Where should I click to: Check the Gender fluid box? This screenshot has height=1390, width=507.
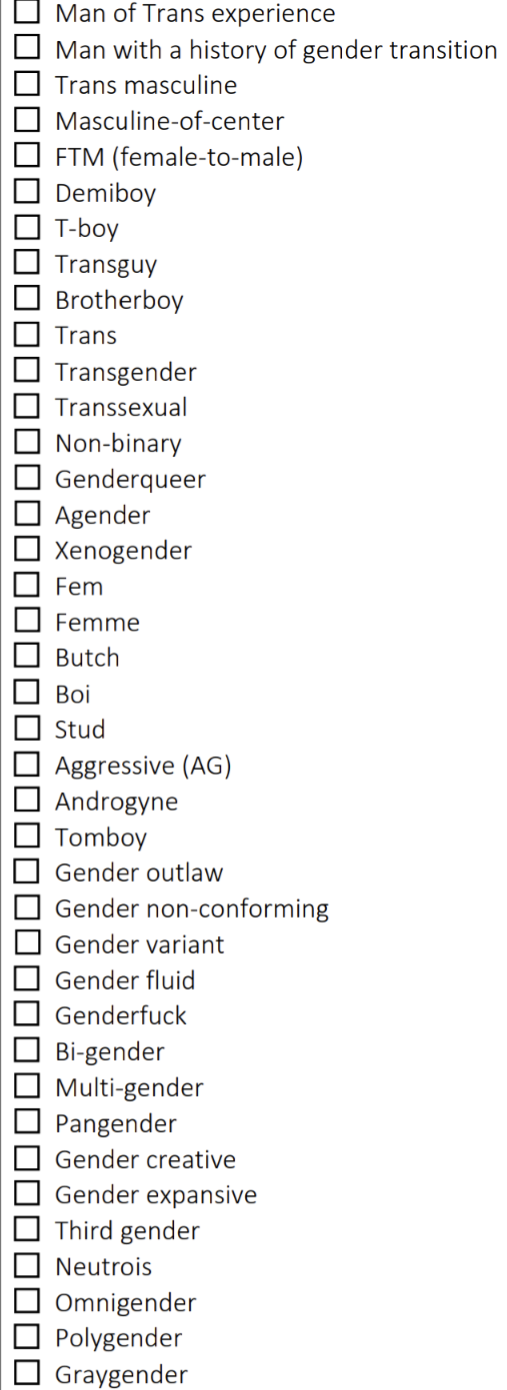click(27, 980)
